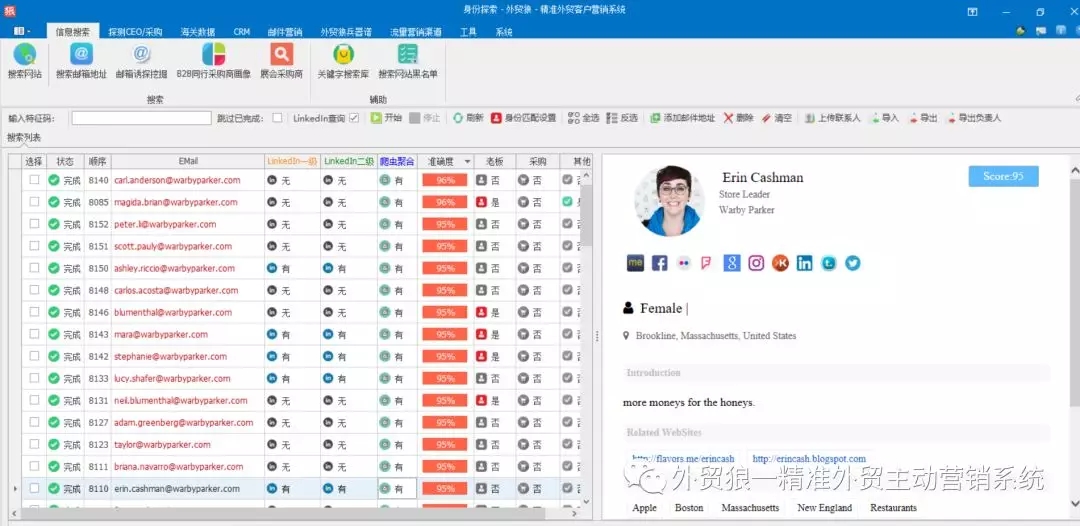Screen dimensions: 1080x526
Task: Click the 导入 import button
Action: click(885, 118)
